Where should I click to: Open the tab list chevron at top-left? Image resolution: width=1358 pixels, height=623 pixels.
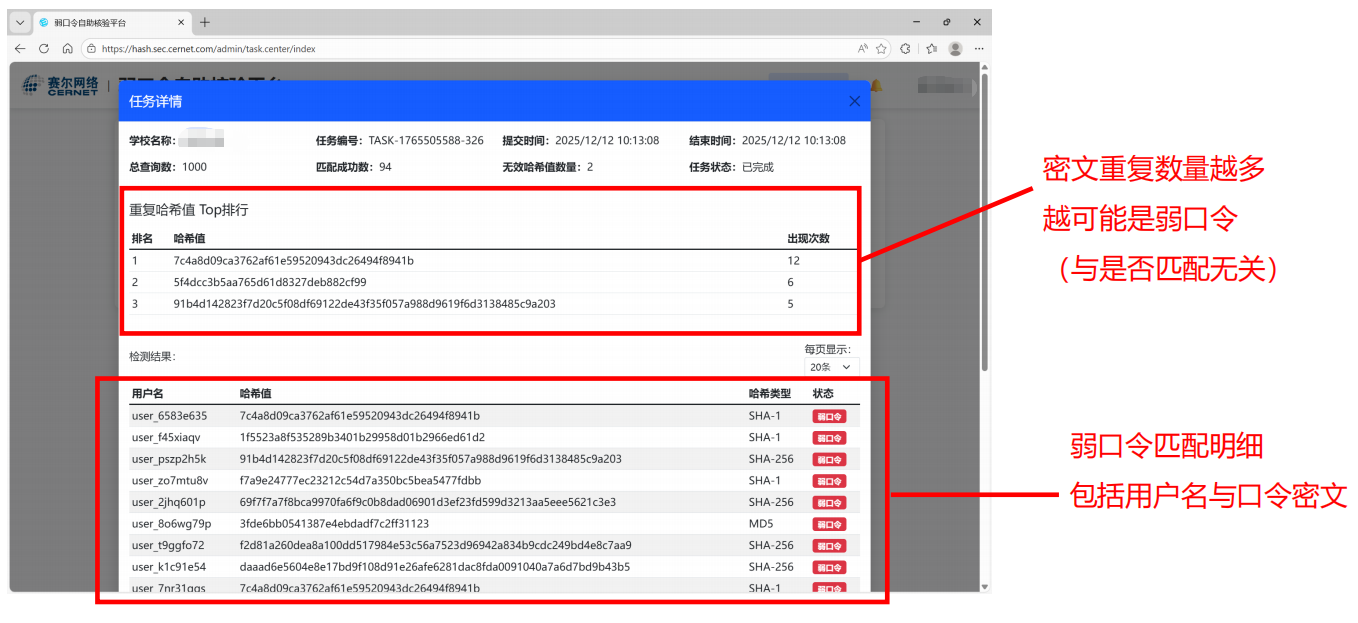(20, 22)
